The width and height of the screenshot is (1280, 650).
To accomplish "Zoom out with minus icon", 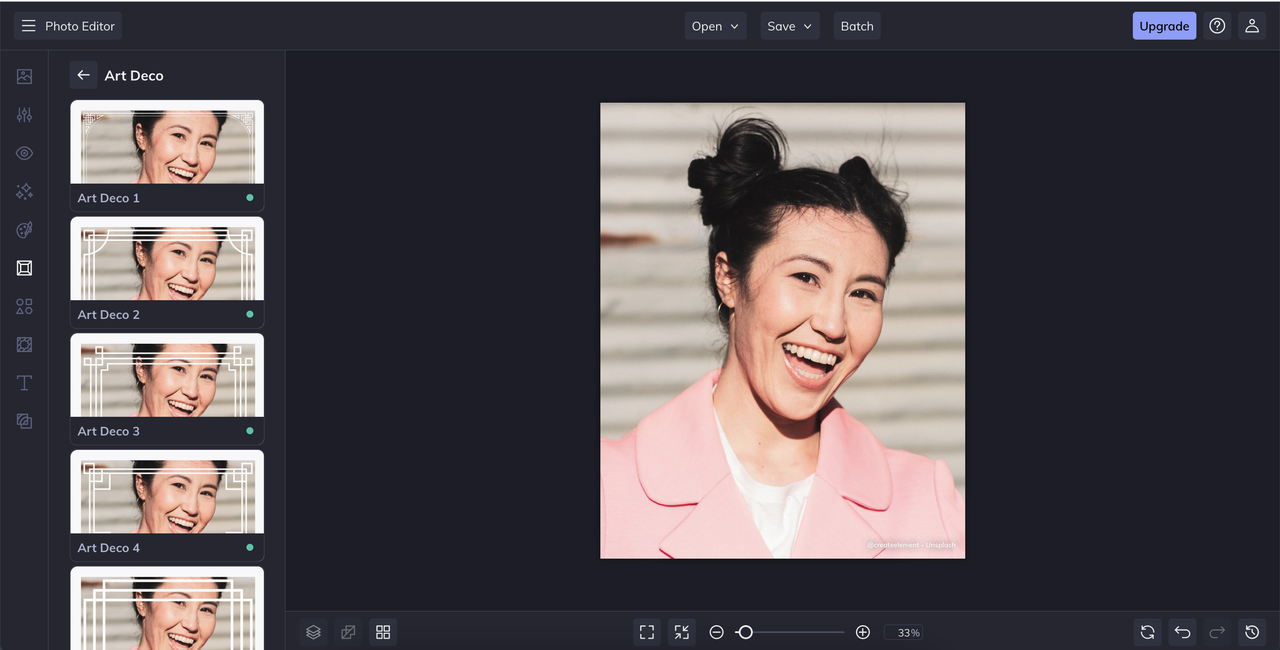I will [716, 632].
